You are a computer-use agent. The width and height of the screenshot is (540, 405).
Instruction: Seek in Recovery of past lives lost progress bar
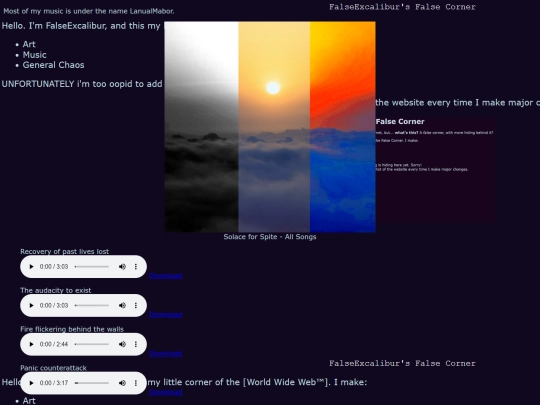coord(92,267)
